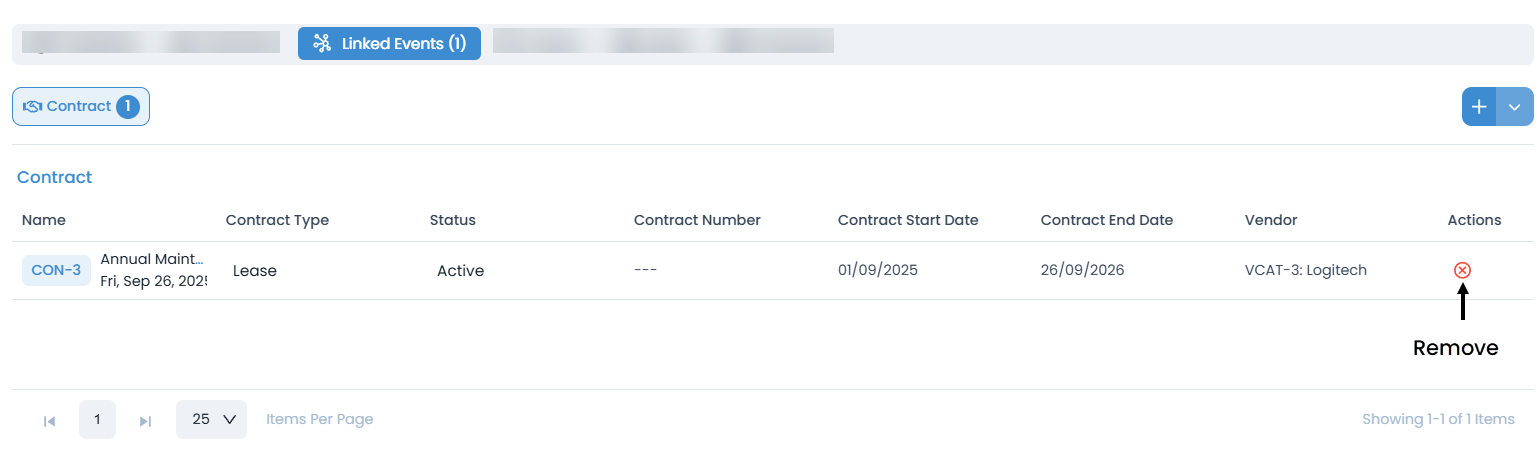Sort by Contract Start Date column header
Screen dimensions: 1539x472
[x=908, y=220]
